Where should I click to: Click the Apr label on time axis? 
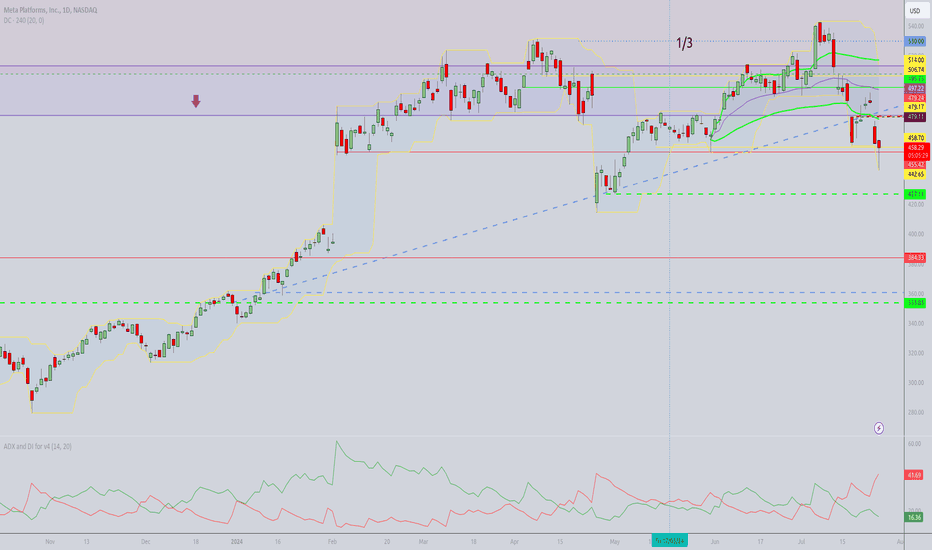[514, 542]
